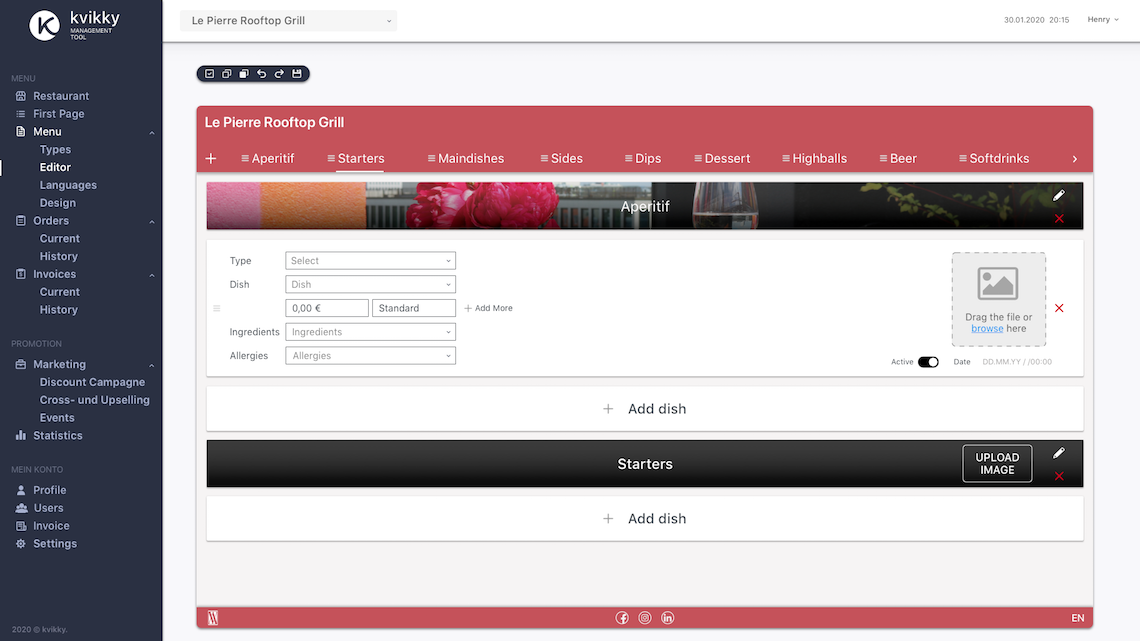
Task: Open the Henry user menu
Action: coord(1103,20)
